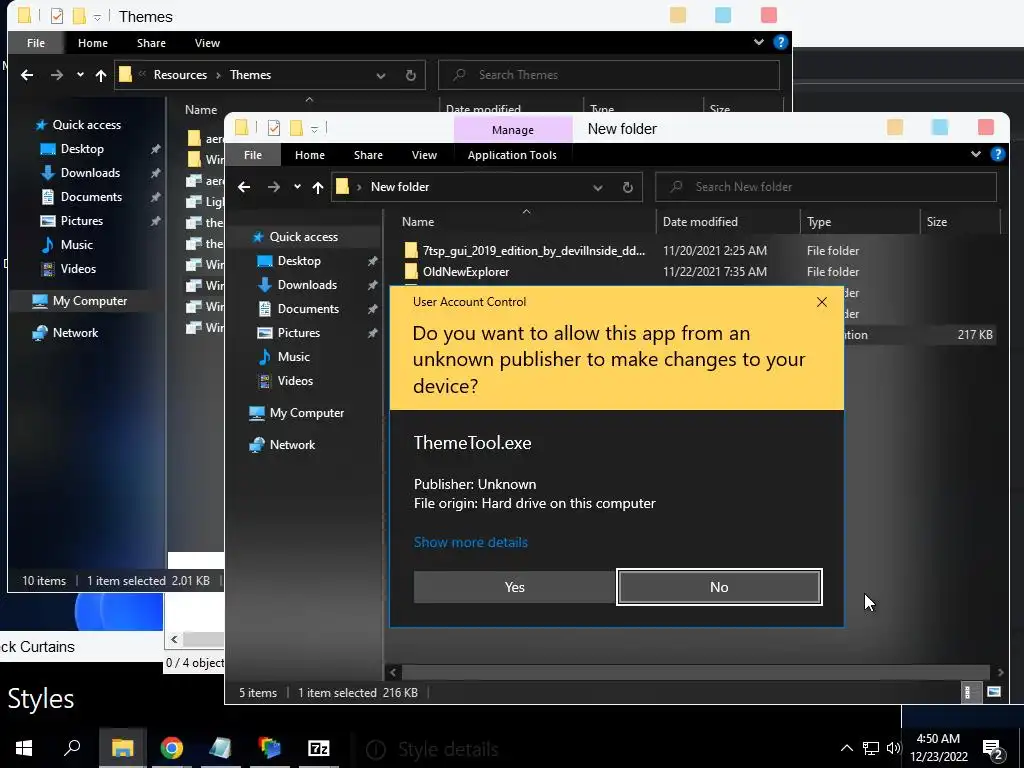The height and width of the screenshot is (768, 1024).
Task: Show hidden system tray icons
Action: pyautogui.click(x=846, y=748)
